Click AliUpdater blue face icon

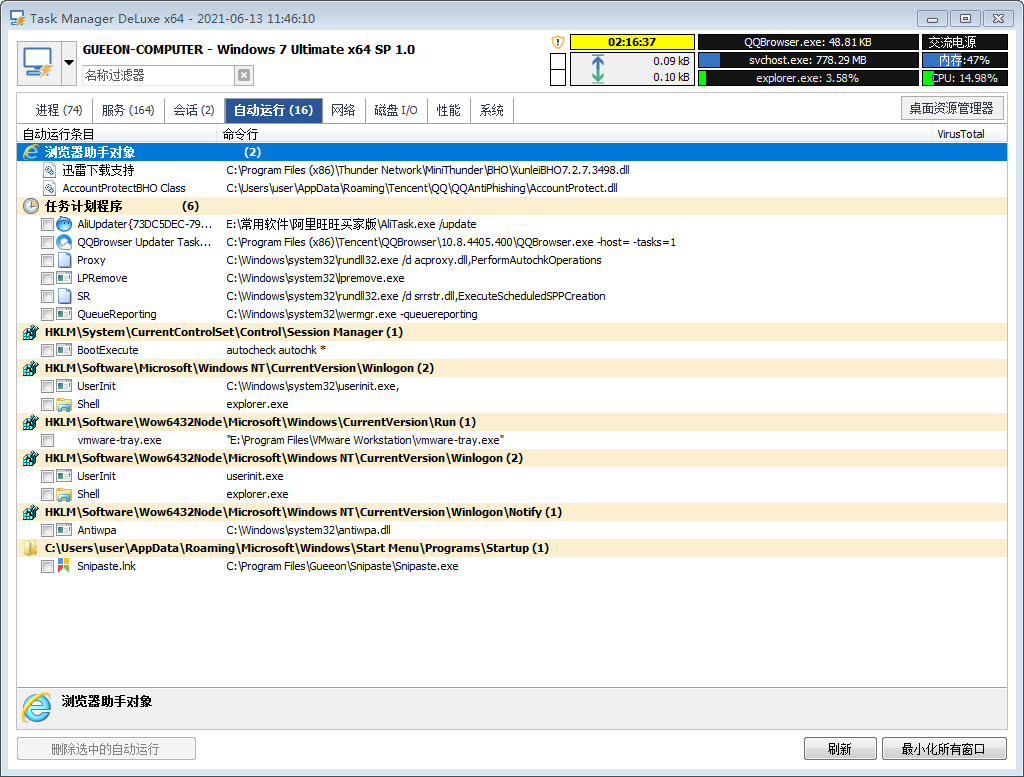64,224
